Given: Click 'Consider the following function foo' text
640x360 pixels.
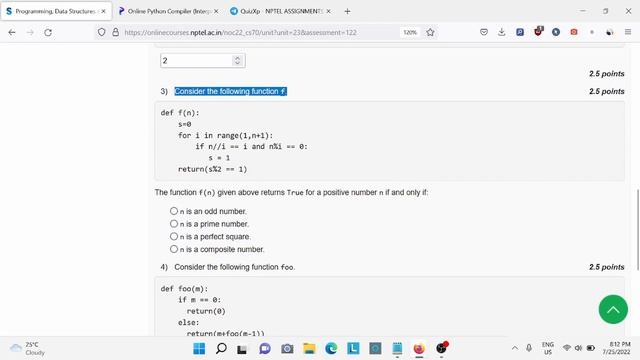Looking at the screenshot, I should (234, 267).
